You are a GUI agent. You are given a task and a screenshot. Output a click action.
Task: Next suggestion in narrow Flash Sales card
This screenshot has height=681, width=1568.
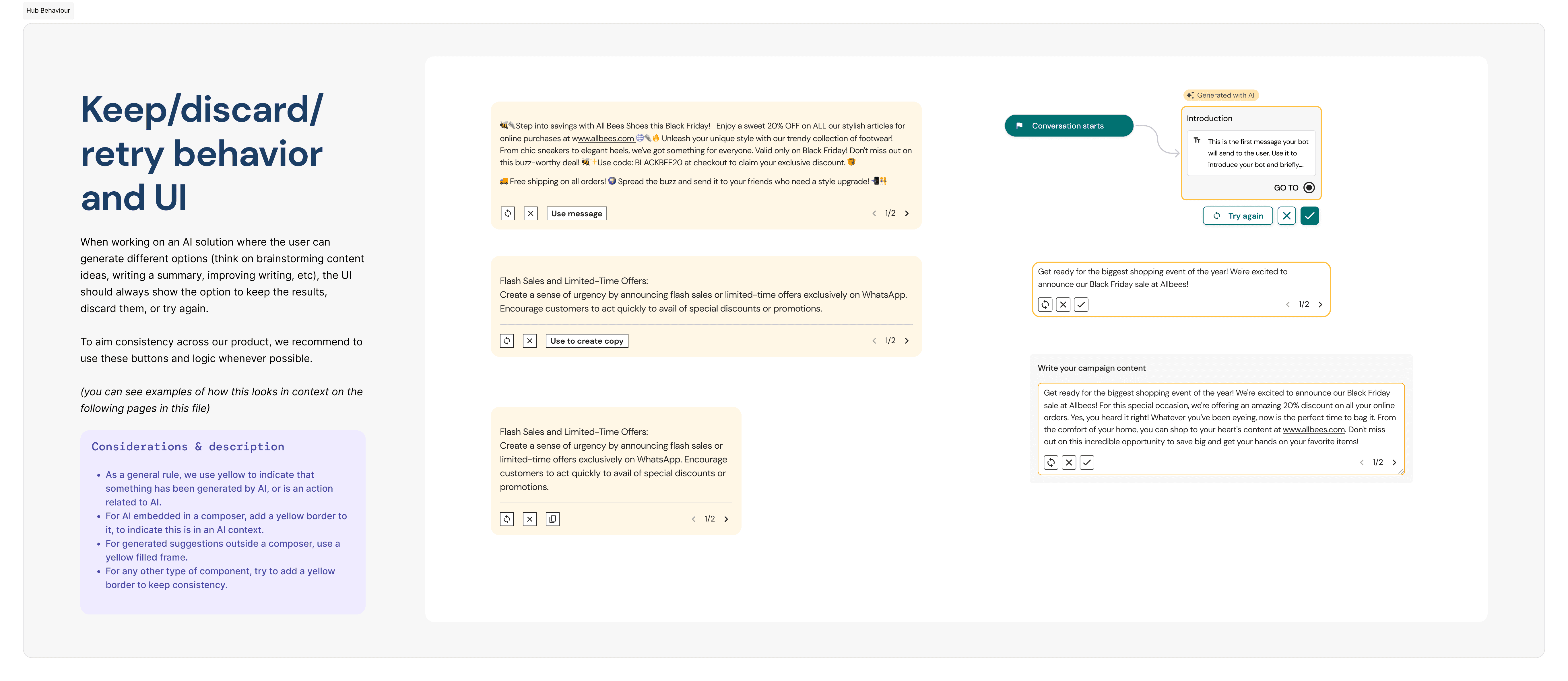(x=726, y=519)
